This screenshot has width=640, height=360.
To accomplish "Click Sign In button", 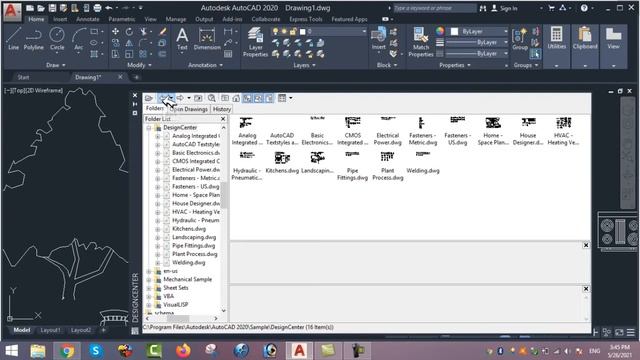I will coord(504,8).
